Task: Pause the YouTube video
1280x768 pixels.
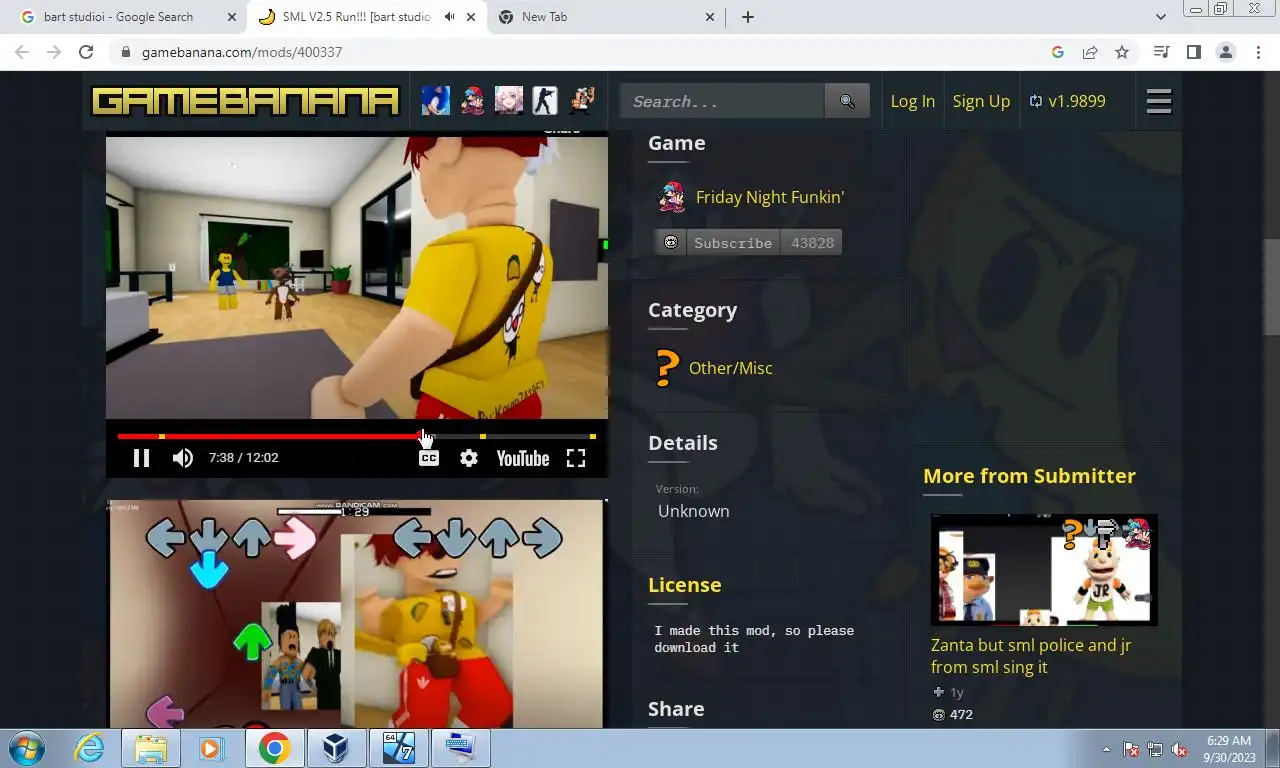Action: point(141,458)
